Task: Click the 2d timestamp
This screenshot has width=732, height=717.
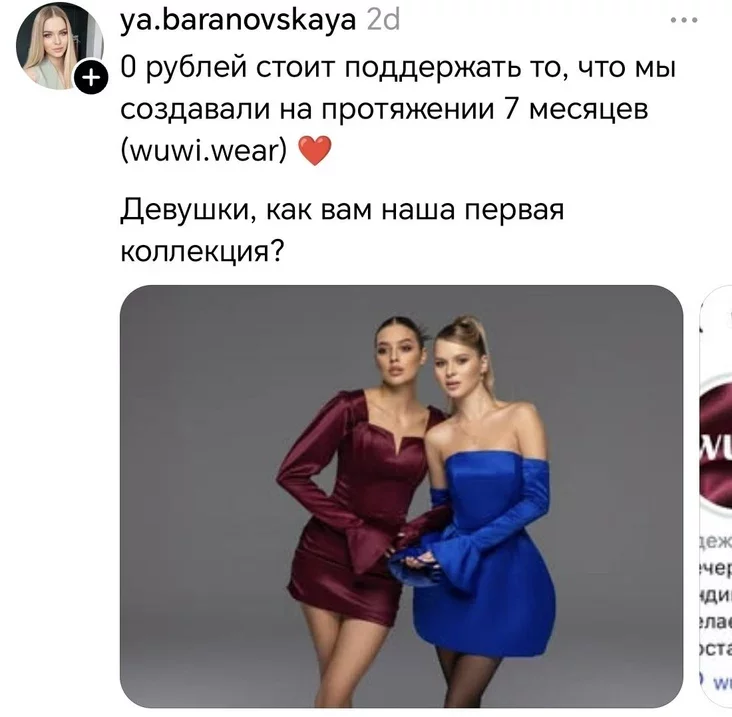Action: pyautogui.click(x=383, y=20)
